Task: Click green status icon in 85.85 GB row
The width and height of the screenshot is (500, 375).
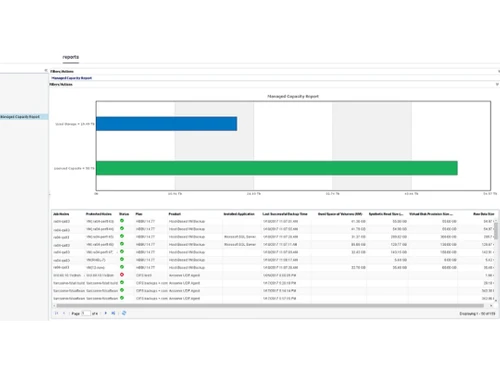Action: tap(122, 244)
